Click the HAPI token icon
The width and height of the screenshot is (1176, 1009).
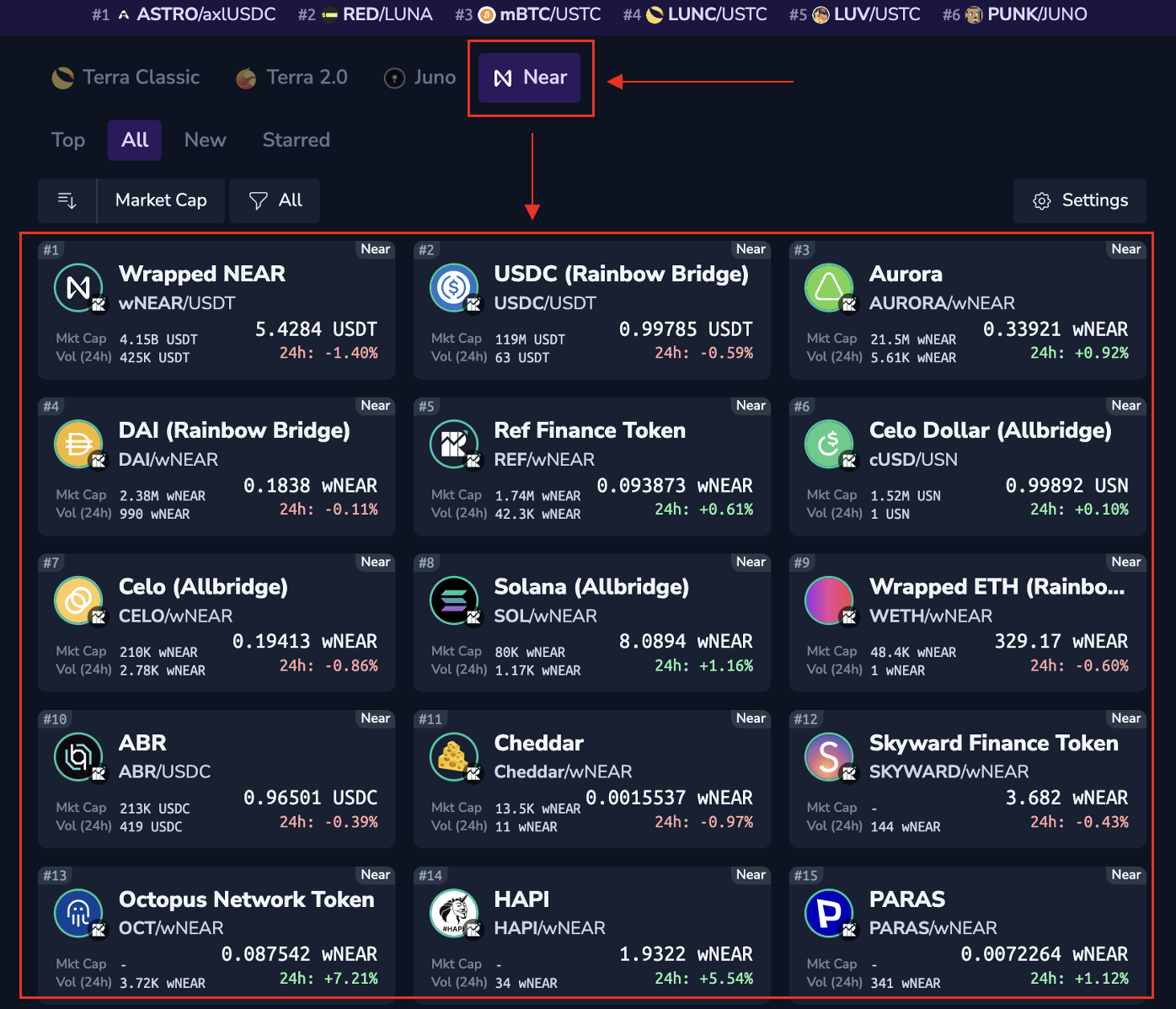click(x=454, y=913)
